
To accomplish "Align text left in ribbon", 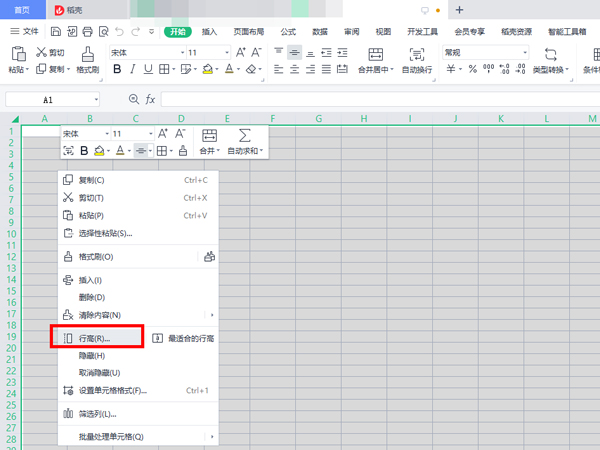I will (279, 69).
